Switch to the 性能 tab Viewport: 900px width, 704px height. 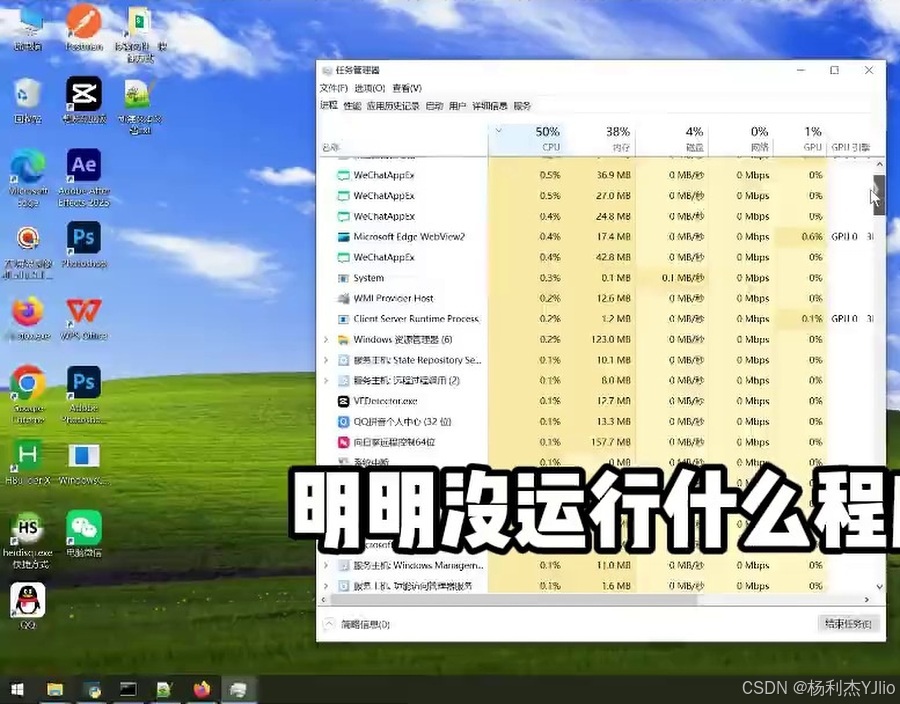[x=352, y=106]
